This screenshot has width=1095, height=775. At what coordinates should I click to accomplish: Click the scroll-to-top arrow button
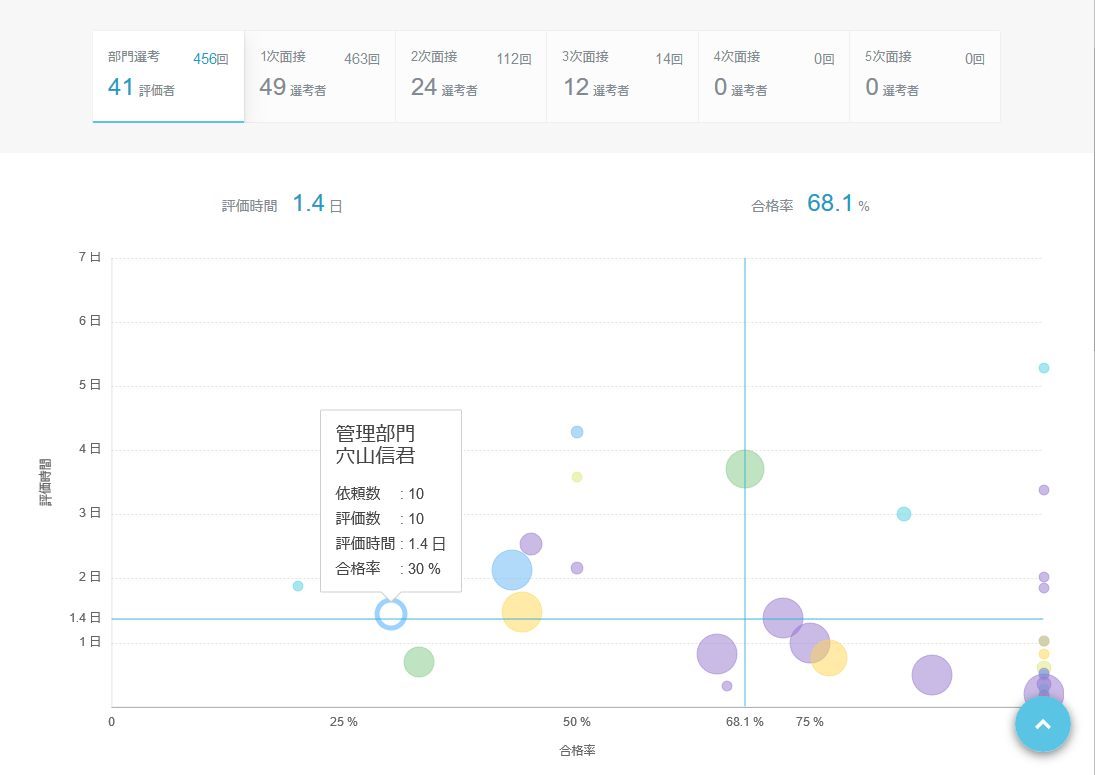click(x=1043, y=724)
